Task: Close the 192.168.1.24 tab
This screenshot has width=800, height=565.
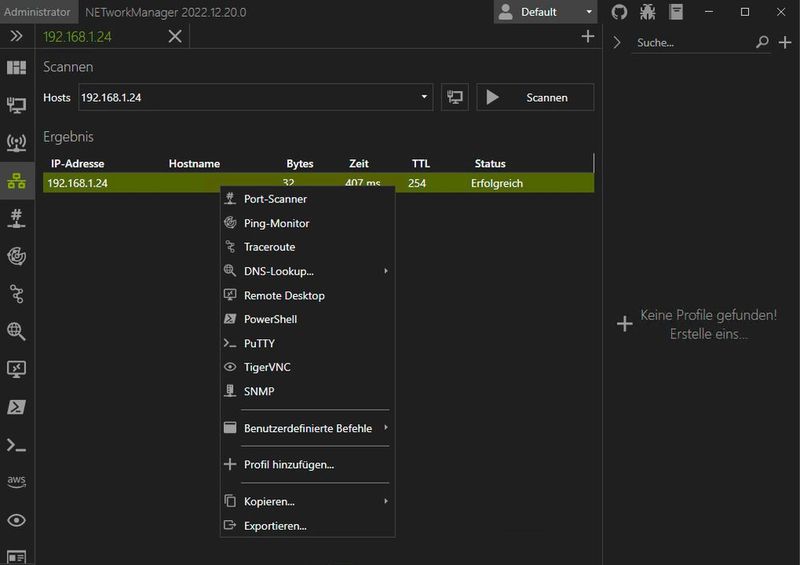Action: [175, 36]
